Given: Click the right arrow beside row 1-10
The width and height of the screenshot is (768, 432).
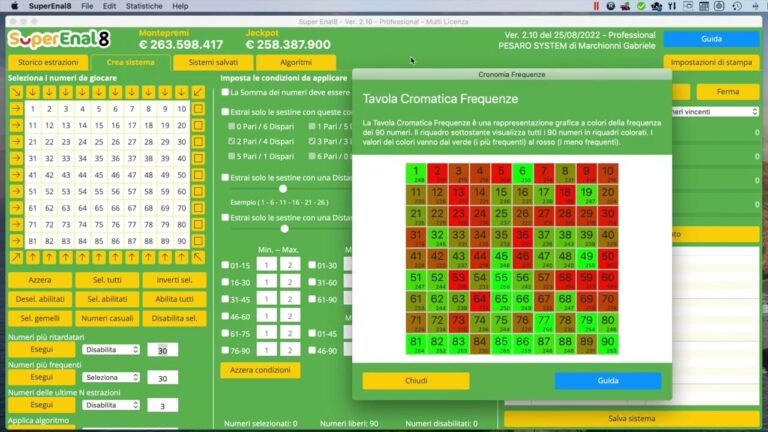Looking at the screenshot, I should 16,109.
